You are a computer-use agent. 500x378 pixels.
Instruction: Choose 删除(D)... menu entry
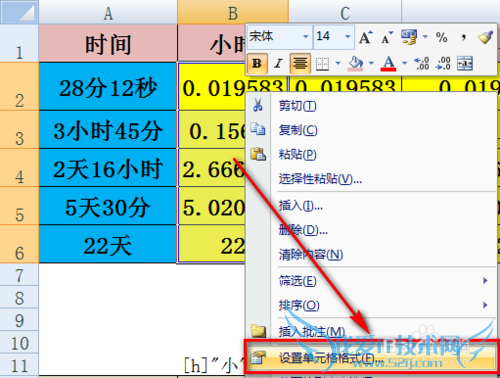(372, 230)
